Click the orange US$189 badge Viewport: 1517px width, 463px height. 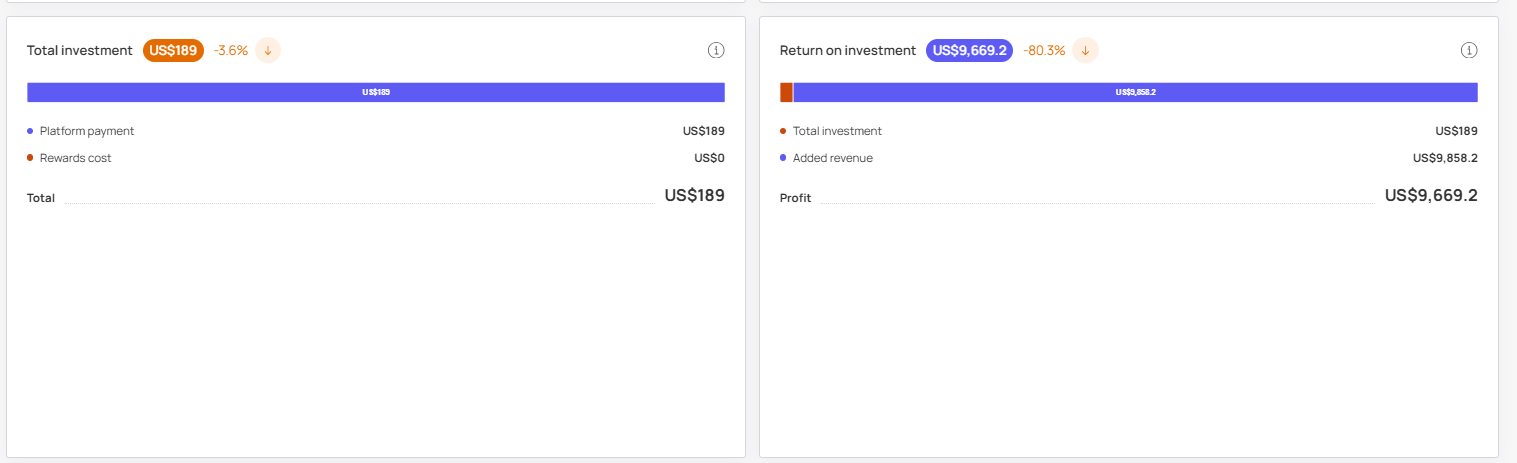[173, 50]
